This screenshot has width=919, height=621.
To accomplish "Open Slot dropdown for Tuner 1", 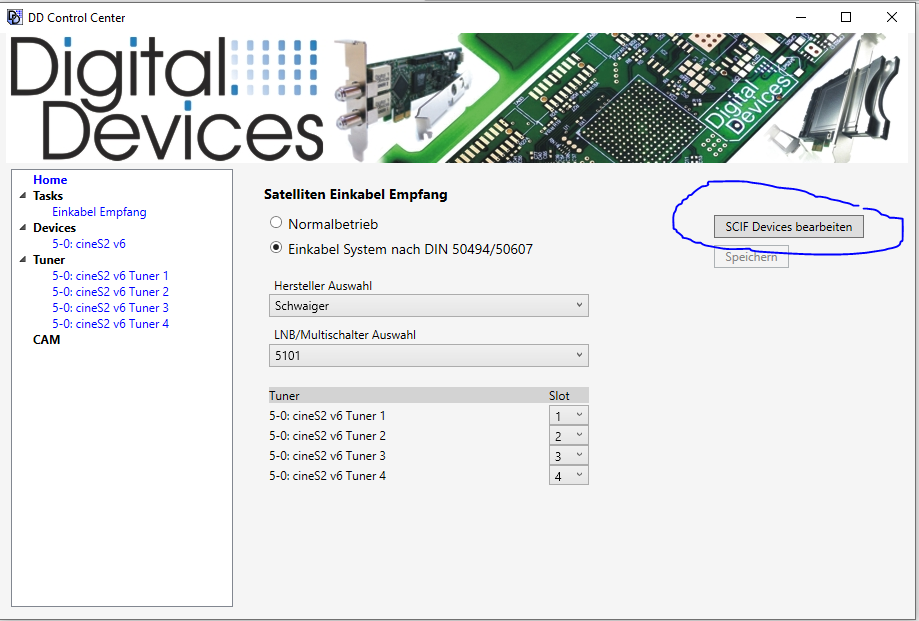I will pos(569,415).
